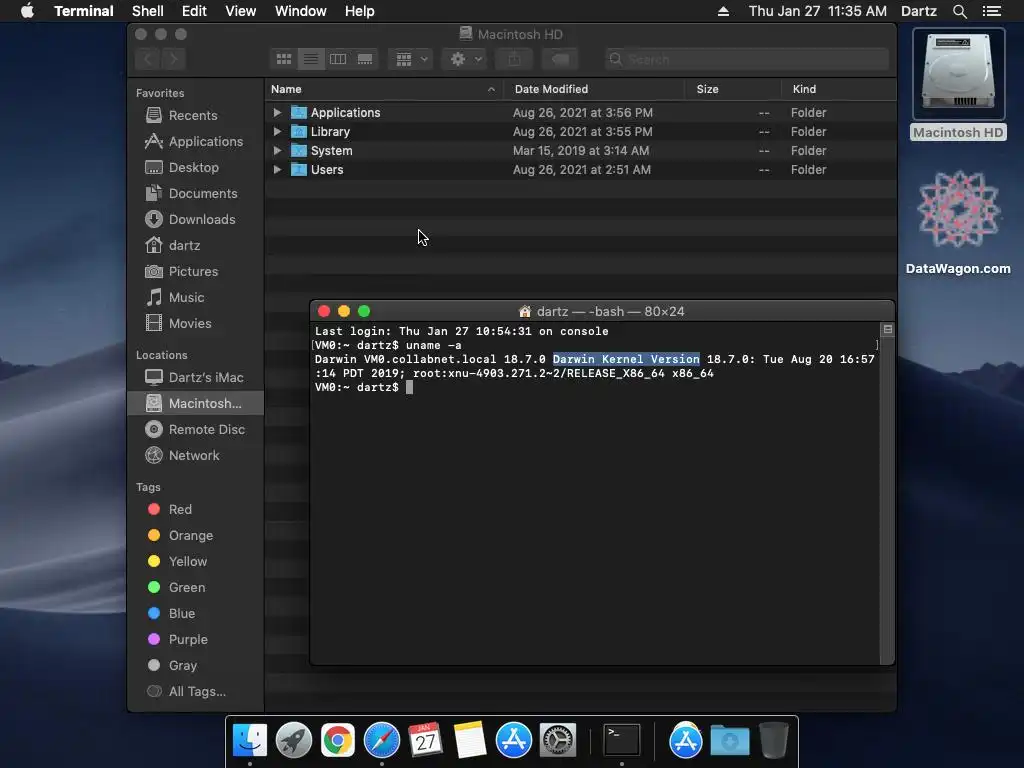
Task: Click the Blue tag in sidebar
Action: coord(196,614)
